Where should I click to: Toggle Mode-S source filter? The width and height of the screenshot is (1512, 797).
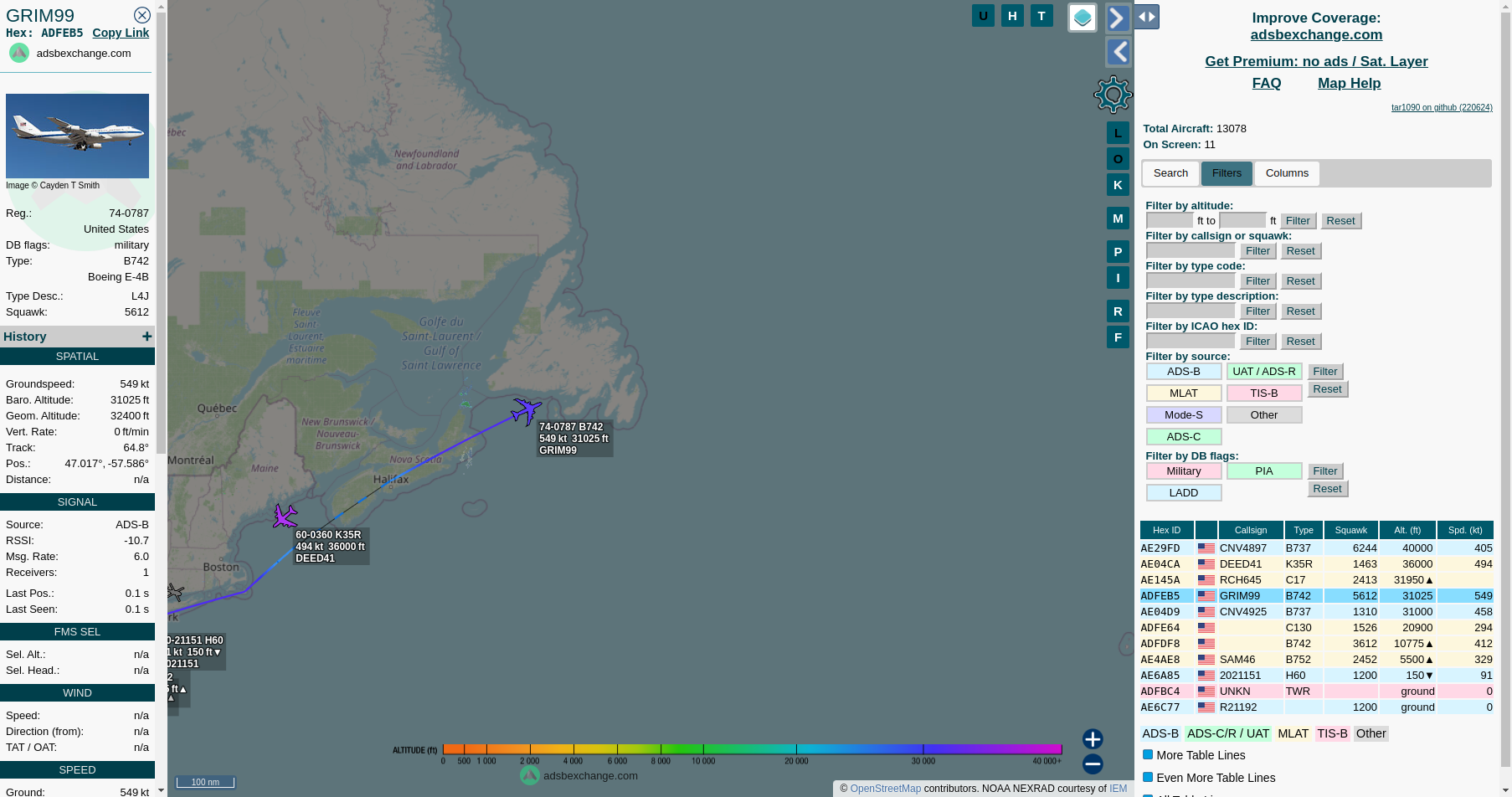[x=1184, y=415]
